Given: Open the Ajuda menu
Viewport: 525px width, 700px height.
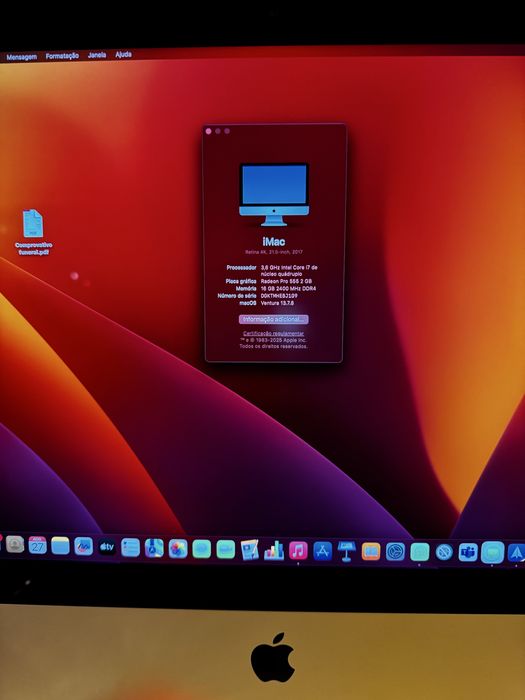Looking at the screenshot, I should coord(124,54).
